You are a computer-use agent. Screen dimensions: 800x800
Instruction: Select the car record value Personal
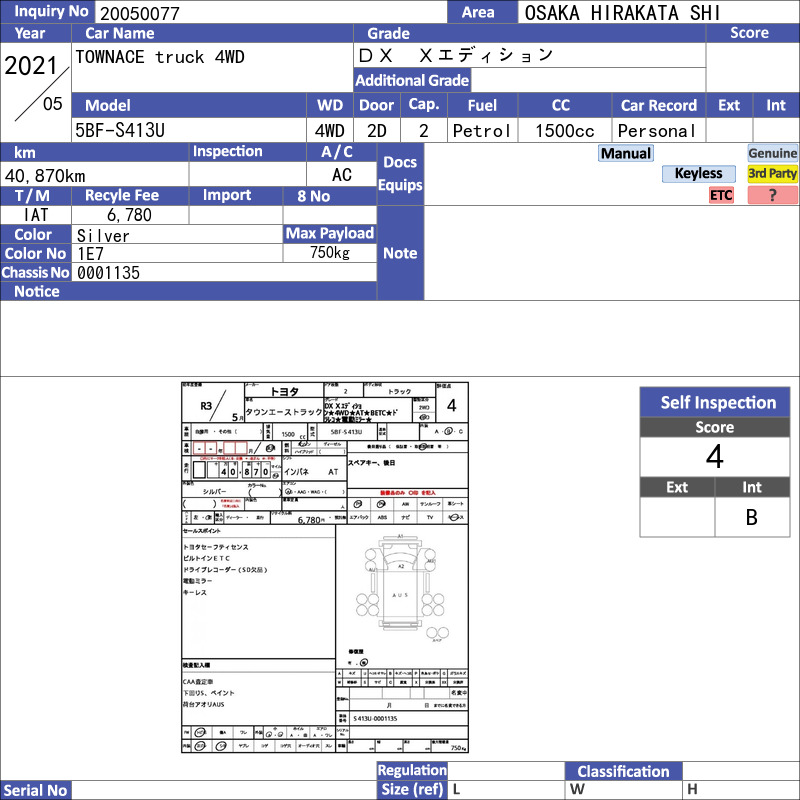tap(656, 131)
